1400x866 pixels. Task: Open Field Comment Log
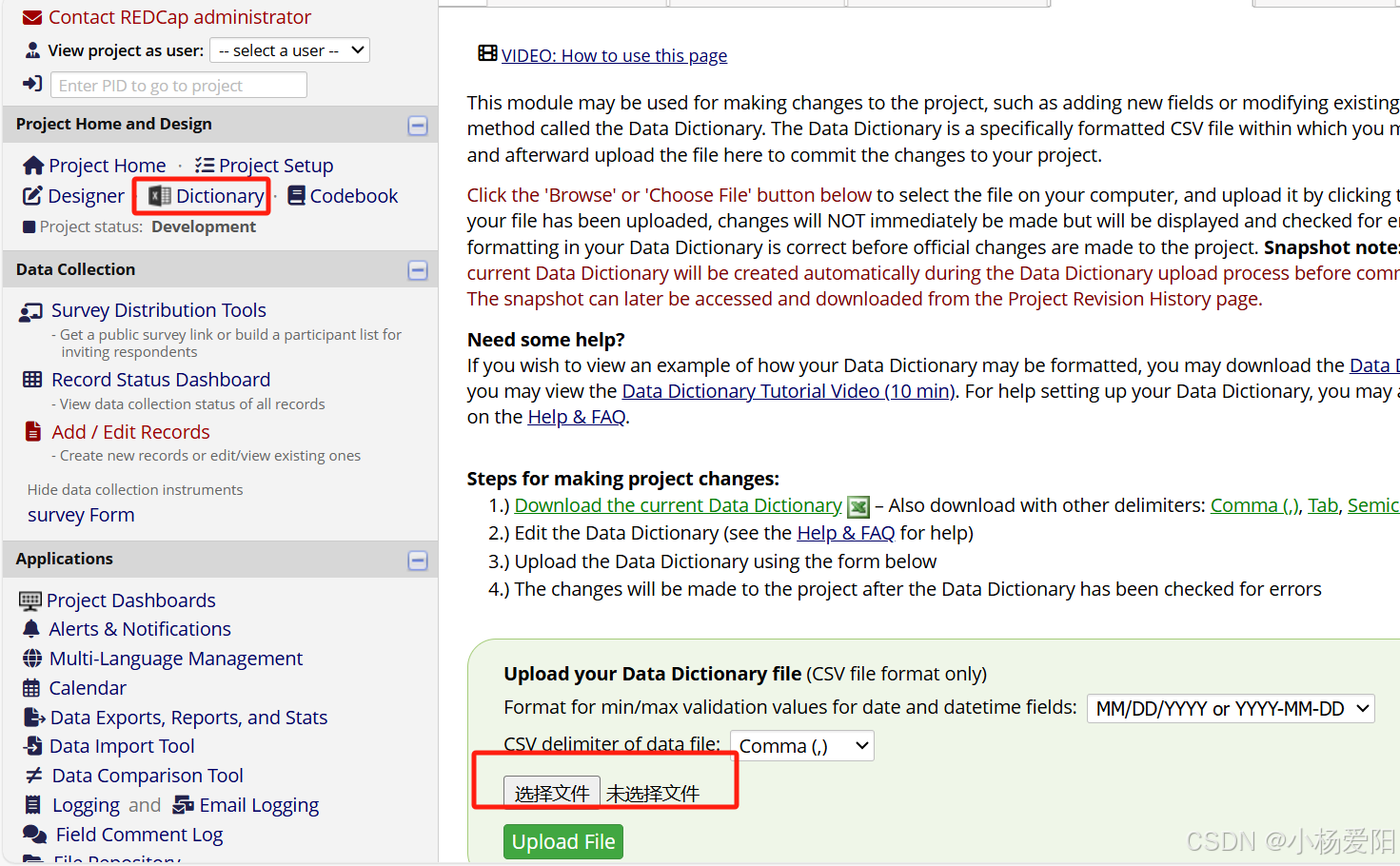pos(139,835)
